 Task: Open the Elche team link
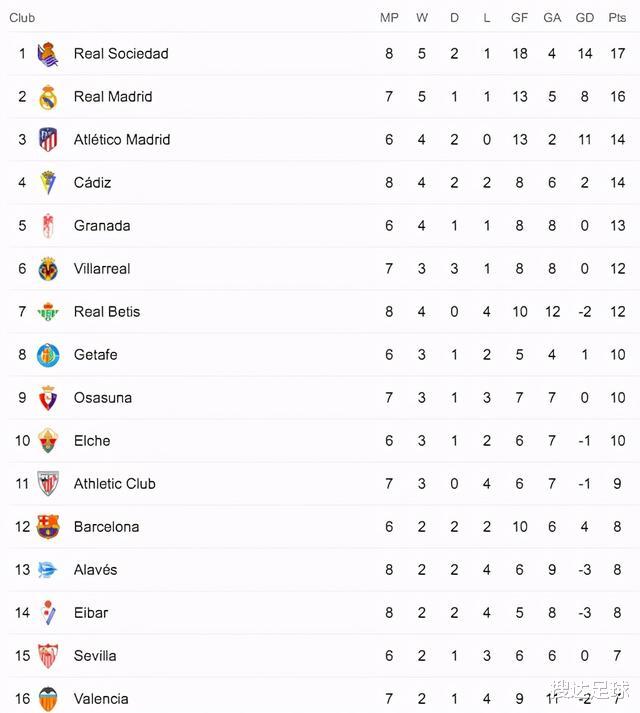tap(92, 441)
